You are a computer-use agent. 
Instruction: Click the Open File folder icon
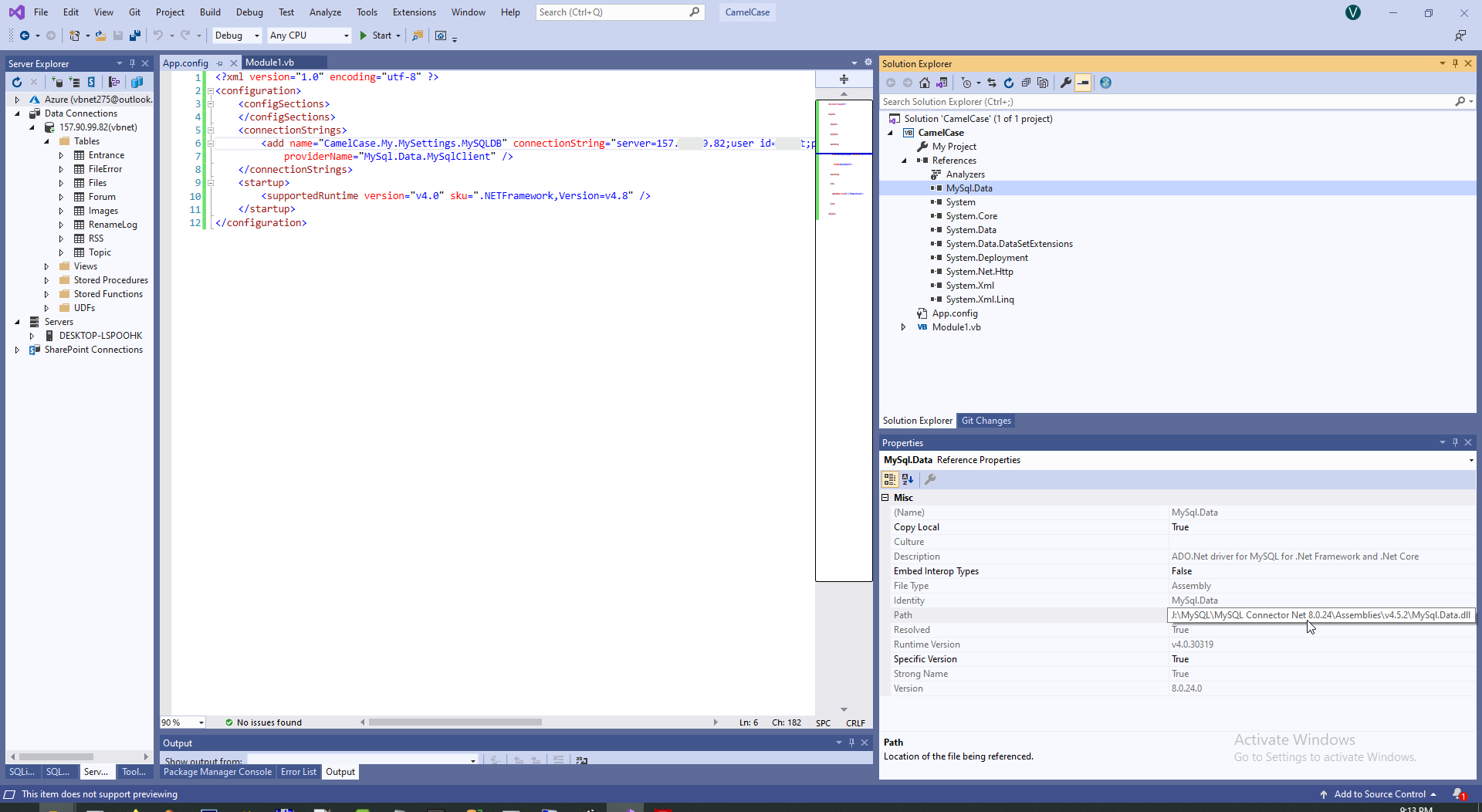point(100,36)
